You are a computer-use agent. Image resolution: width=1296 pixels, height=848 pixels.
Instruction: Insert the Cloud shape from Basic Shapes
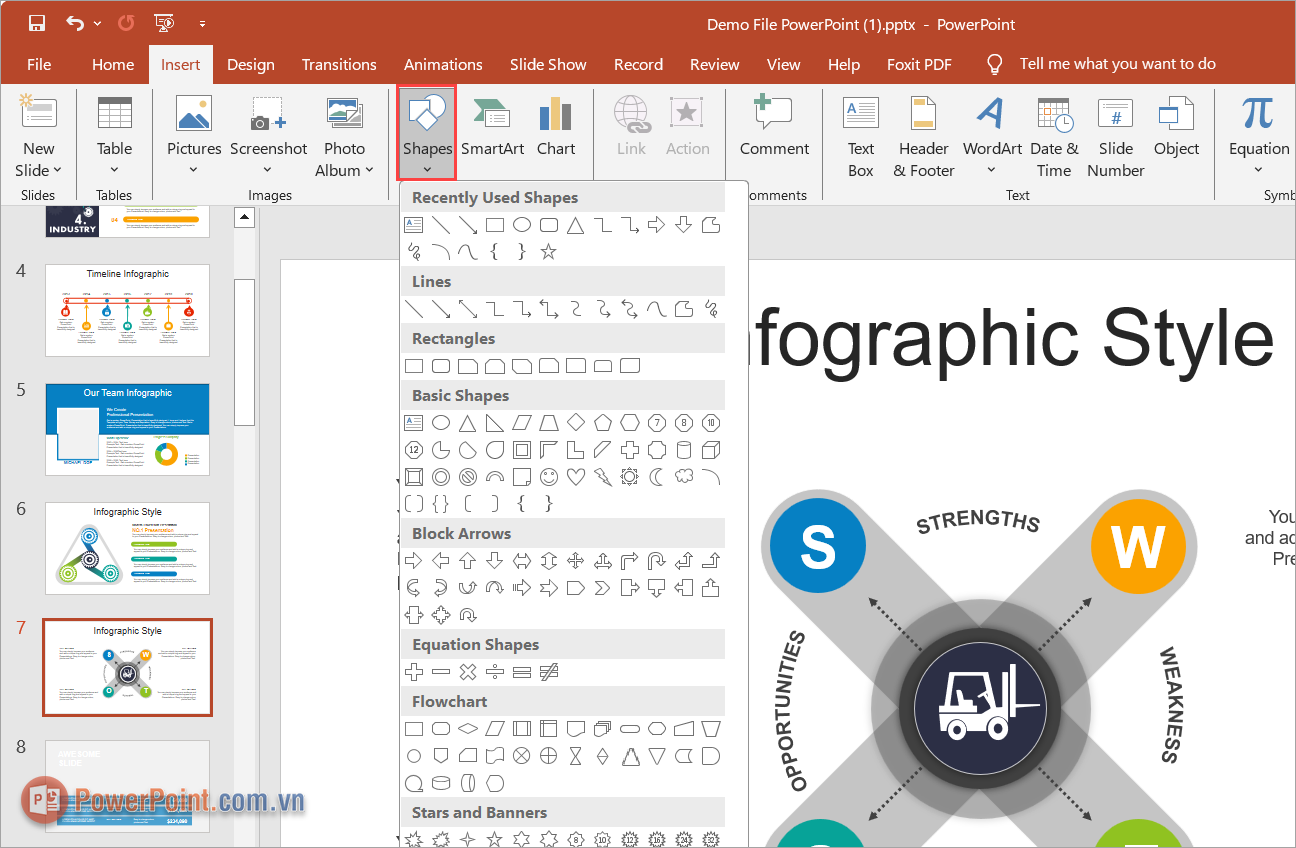coord(684,477)
